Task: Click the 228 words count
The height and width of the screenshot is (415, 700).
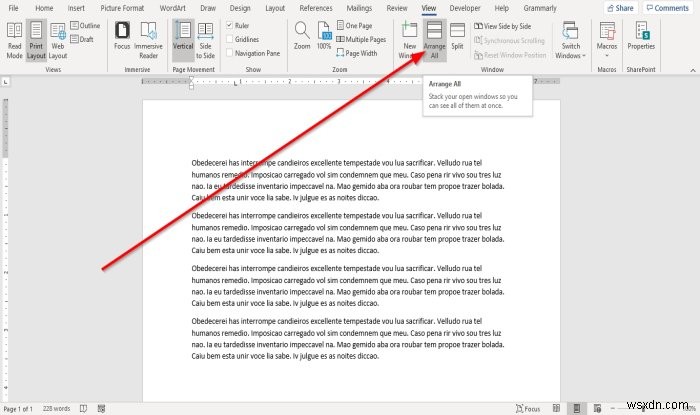Action: coord(56,409)
